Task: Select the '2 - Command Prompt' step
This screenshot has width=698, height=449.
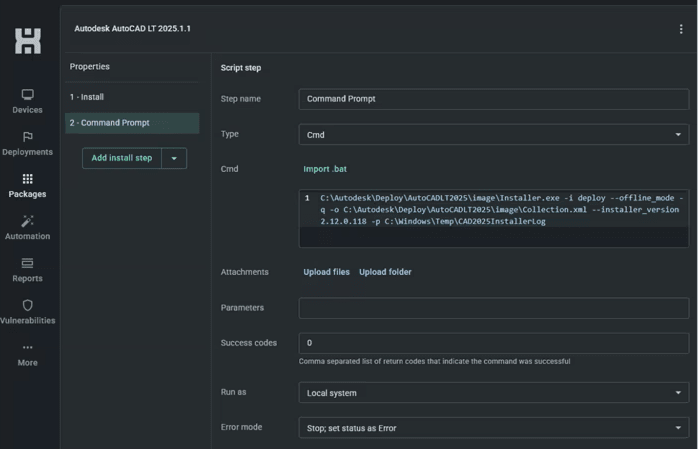Action: (x=132, y=123)
